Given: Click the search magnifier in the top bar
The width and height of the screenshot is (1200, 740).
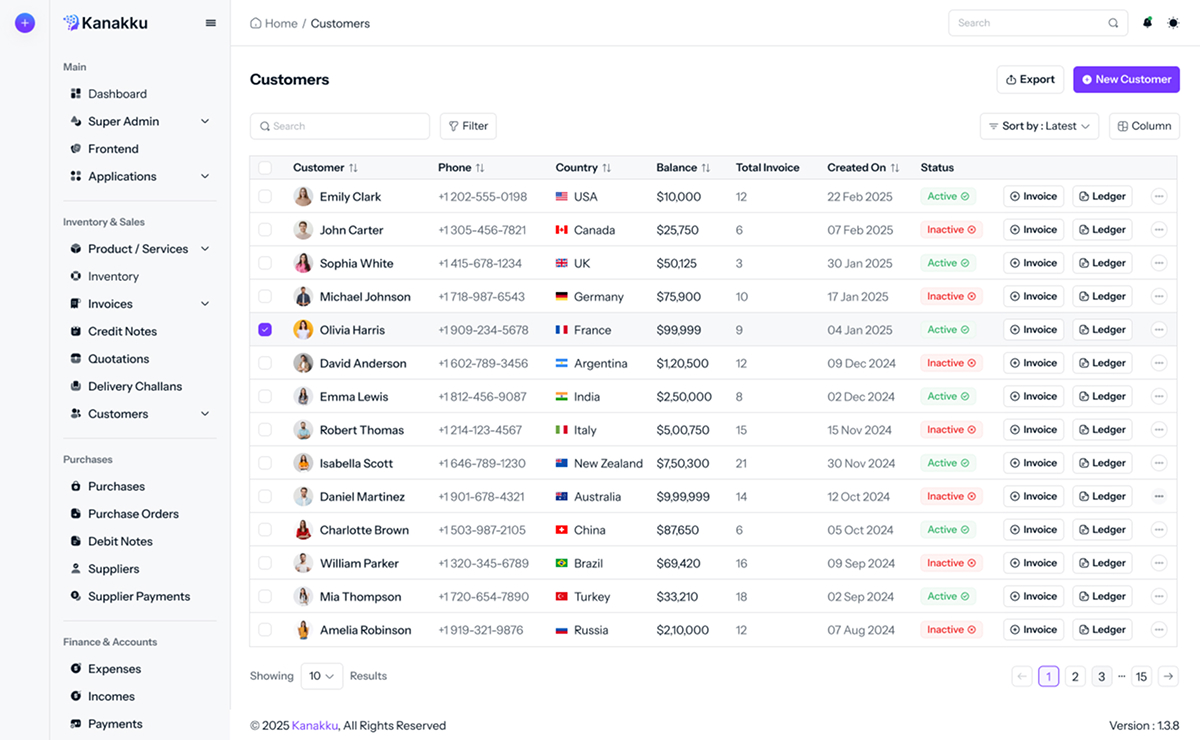Looking at the screenshot, I should (x=1113, y=22).
